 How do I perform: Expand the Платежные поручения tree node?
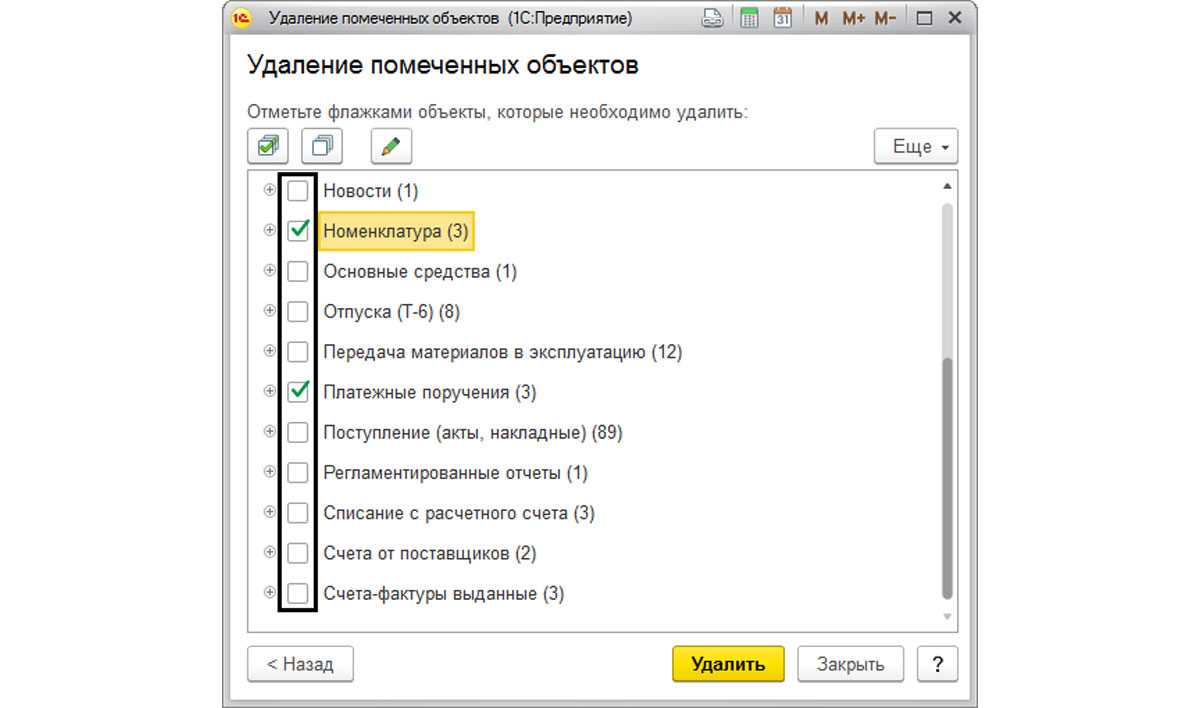(269, 392)
